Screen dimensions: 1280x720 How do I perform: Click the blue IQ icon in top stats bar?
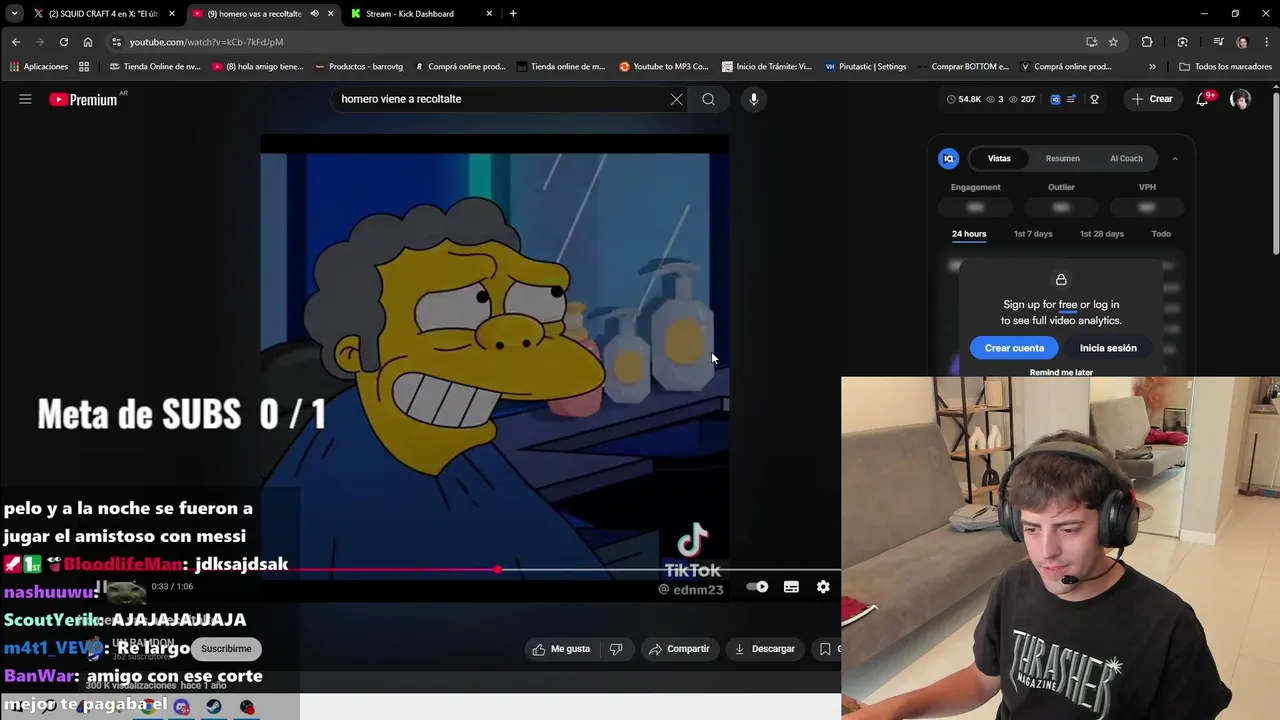1055,99
